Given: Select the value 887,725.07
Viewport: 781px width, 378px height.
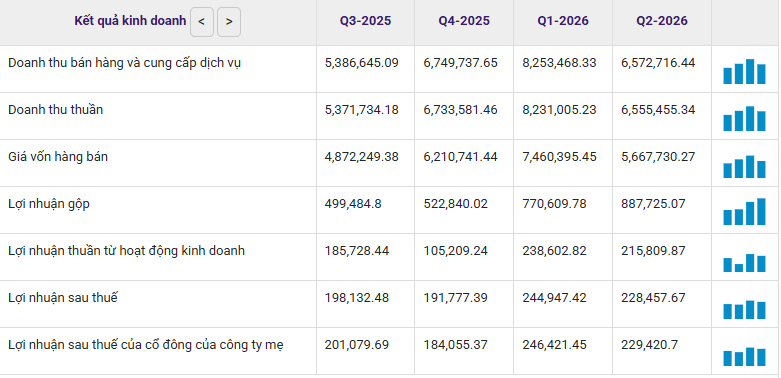Looking at the screenshot, I should [653, 204].
